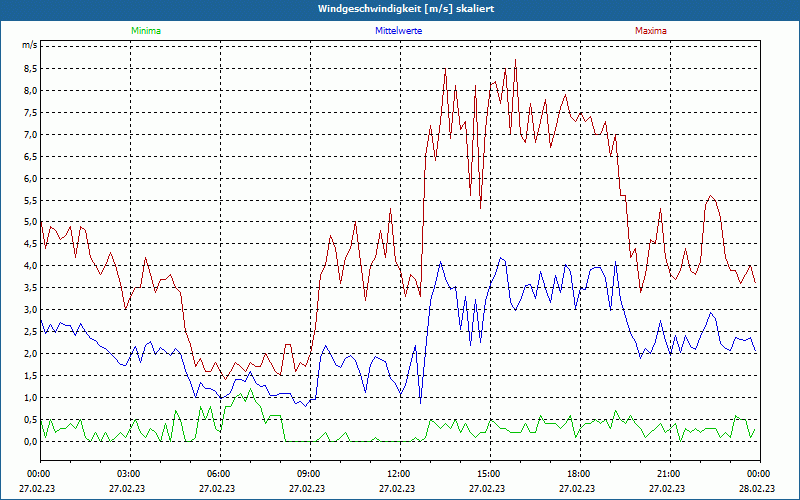Click the 12:00 time axis label

point(398,474)
